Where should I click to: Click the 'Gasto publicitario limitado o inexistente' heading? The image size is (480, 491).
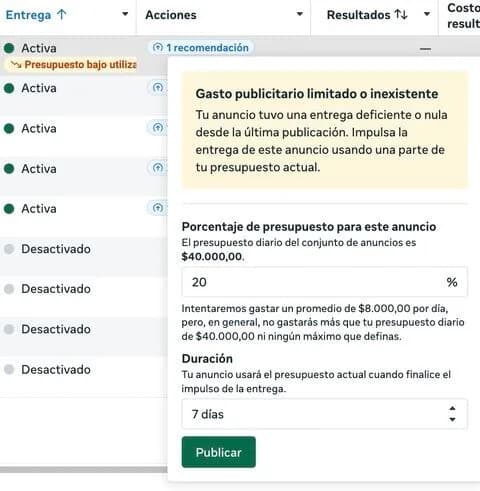(317, 94)
